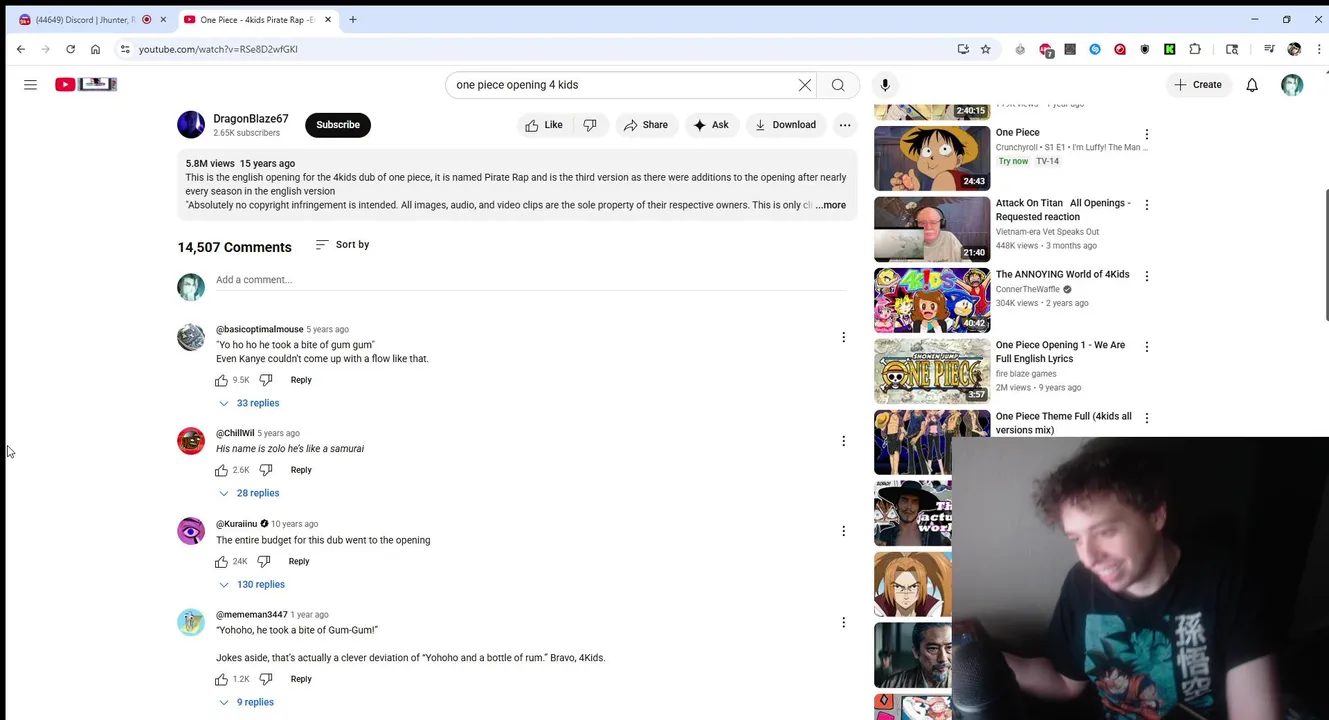Viewport: 1329px width, 720px height.
Task: Expand 28 replies under ChillWil
Action: coord(249,493)
